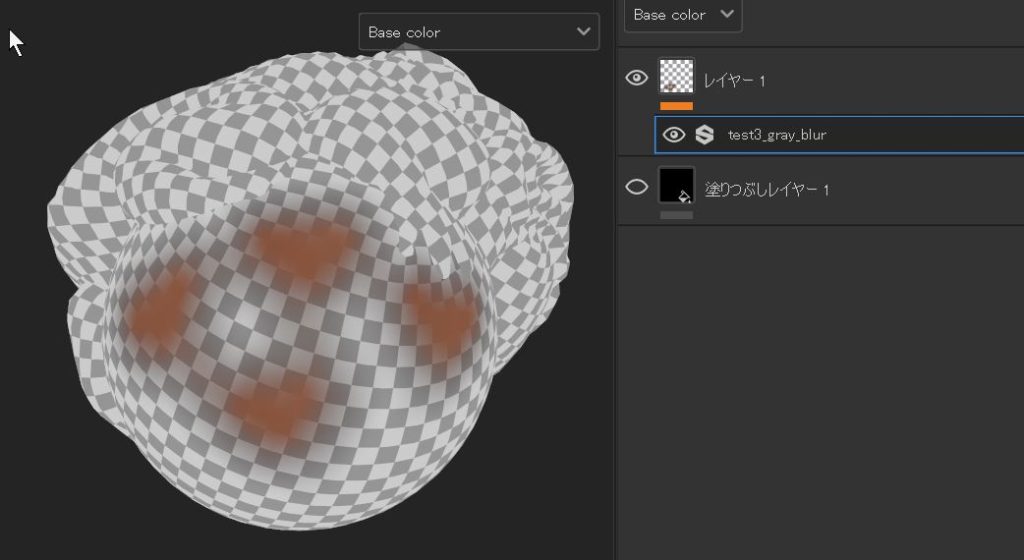Select the checkered thumbnail of レイヤー 1

click(676, 76)
